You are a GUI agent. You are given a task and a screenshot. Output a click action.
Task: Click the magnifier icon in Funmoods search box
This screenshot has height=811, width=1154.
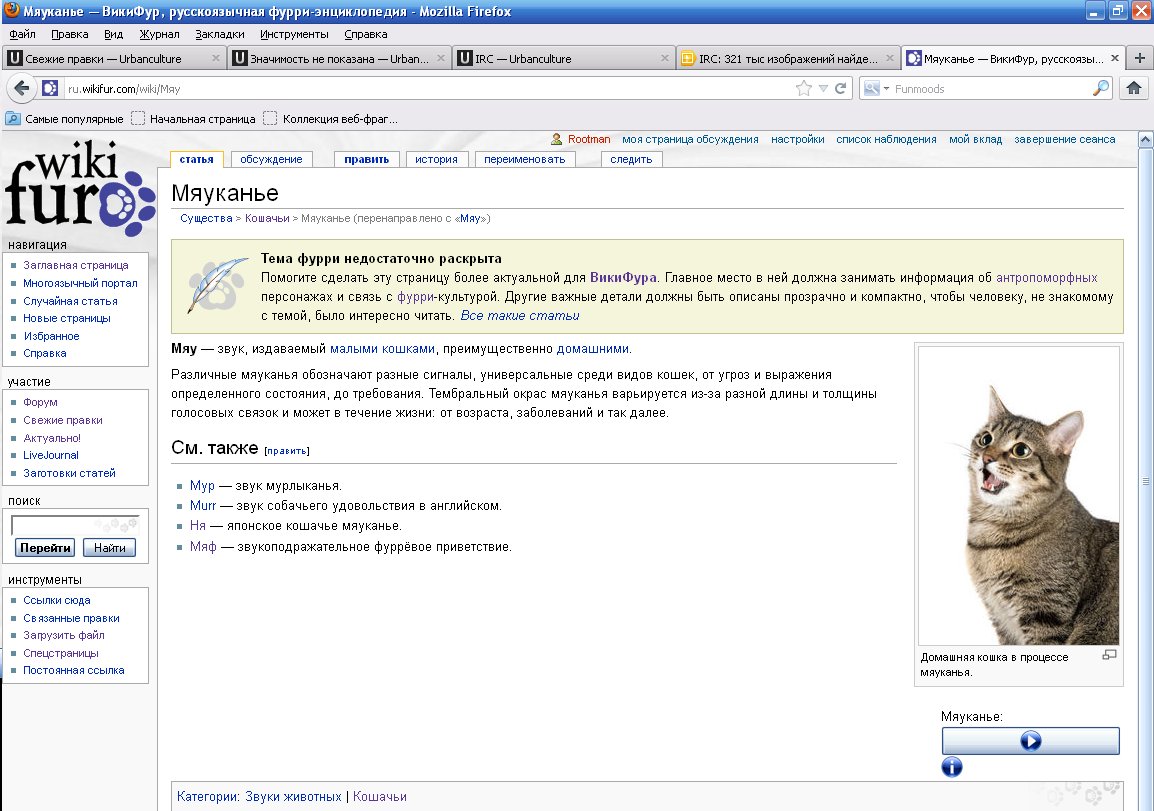(1100, 88)
